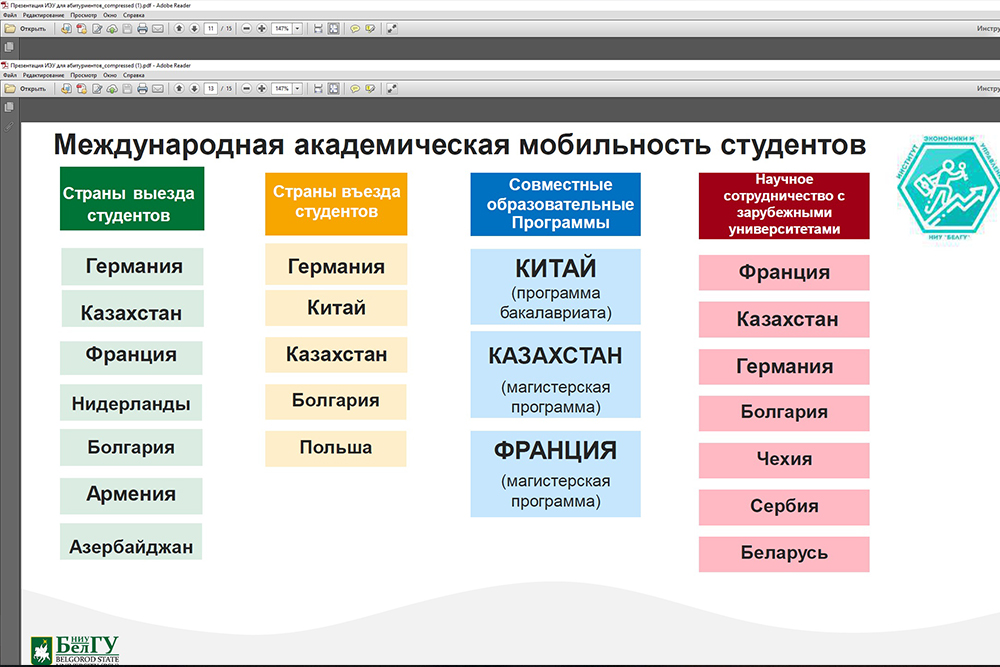The image size is (1000, 667).
Task: Click the Print icon in the page-13 window toolbar
Action: tap(142, 89)
